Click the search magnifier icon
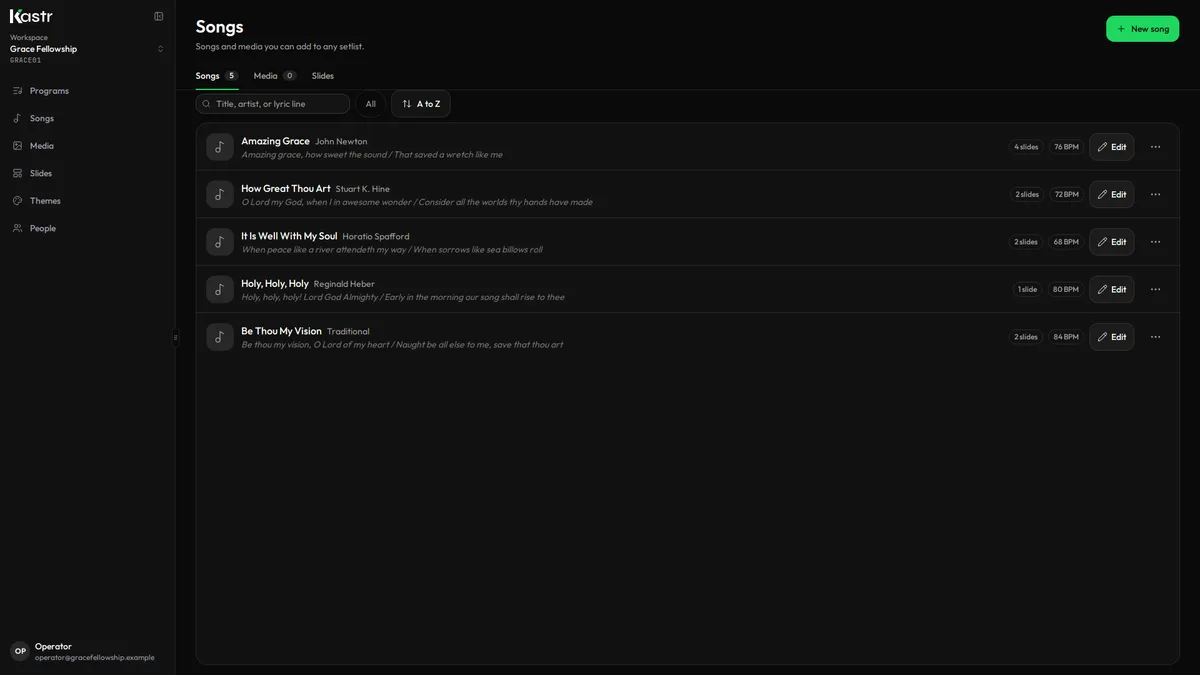This screenshot has width=1200, height=675. pyautogui.click(x=207, y=104)
